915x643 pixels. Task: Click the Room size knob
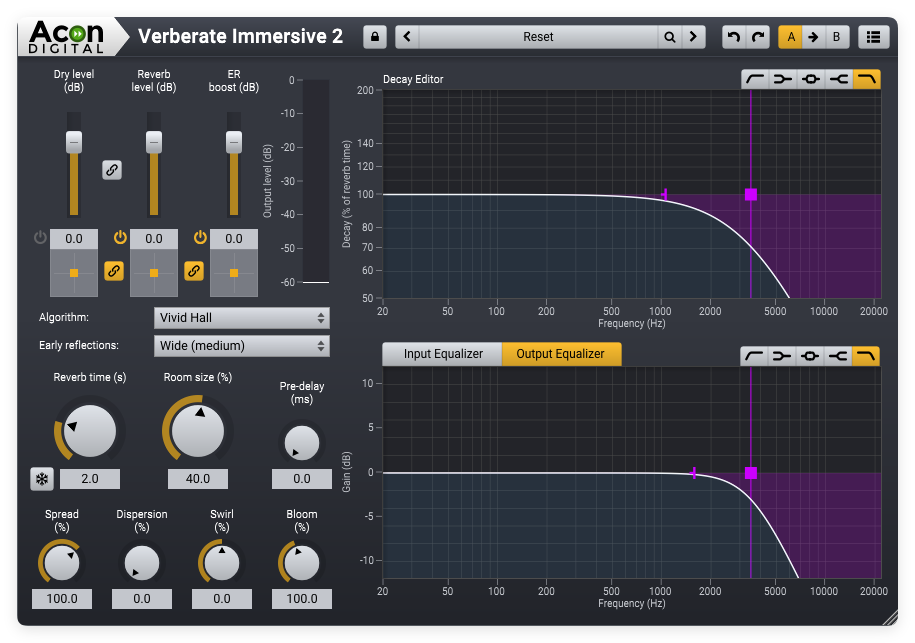pyautogui.click(x=198, y=431)
